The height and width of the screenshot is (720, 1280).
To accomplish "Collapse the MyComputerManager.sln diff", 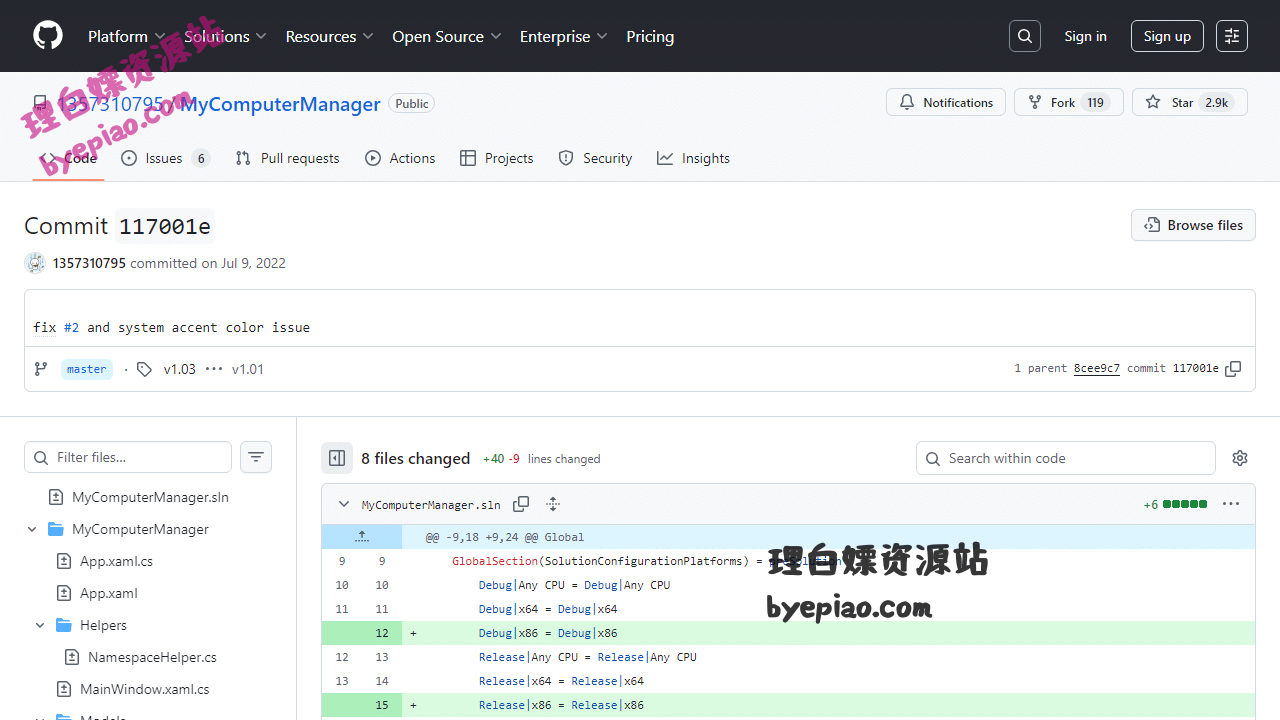I will [x=344, y=504].
